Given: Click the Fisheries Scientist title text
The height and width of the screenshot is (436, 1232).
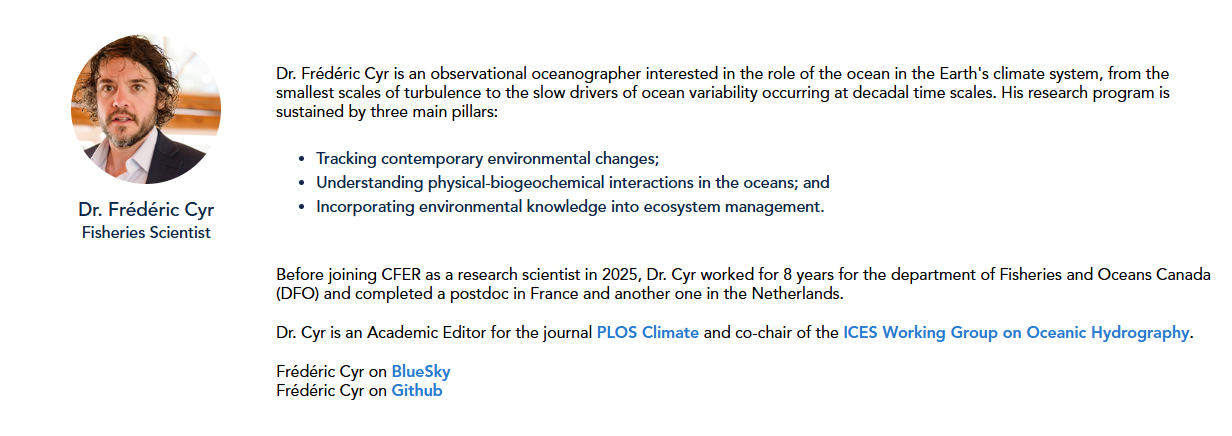Looking at the screenshot, I should coord(146,233).
